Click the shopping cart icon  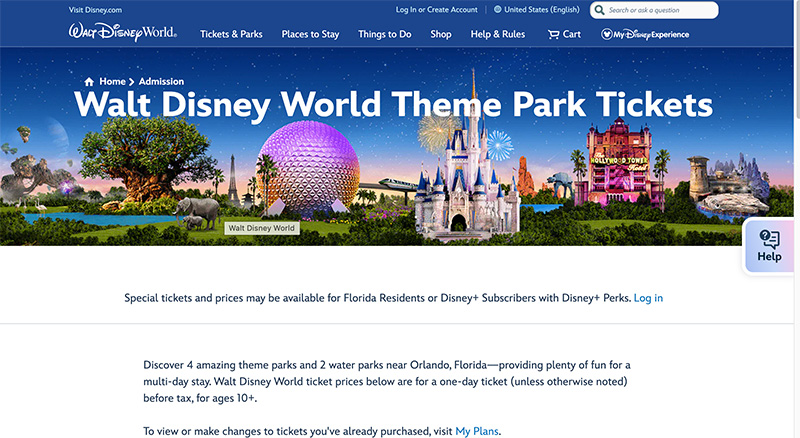(x=554, y=34)
